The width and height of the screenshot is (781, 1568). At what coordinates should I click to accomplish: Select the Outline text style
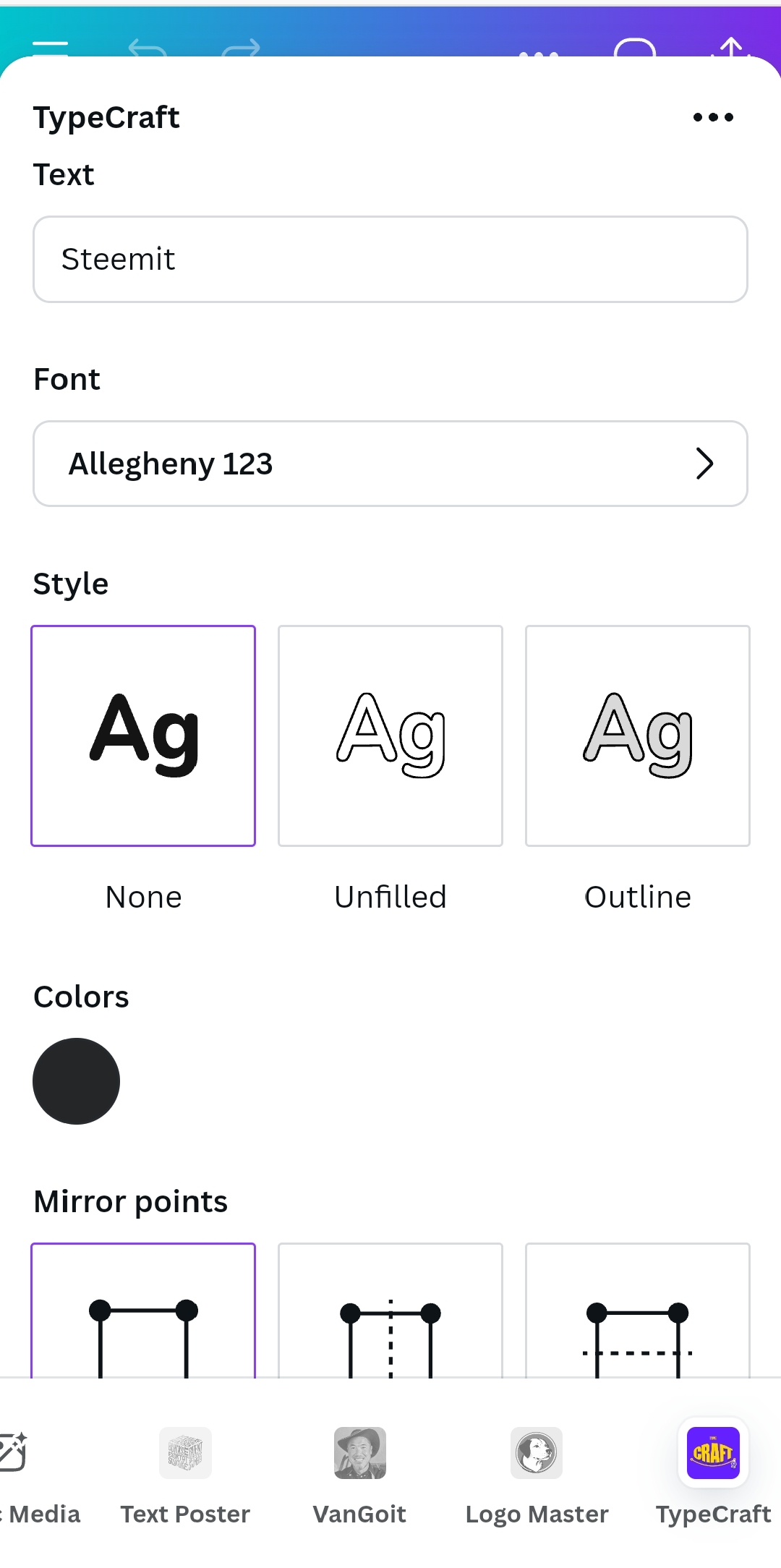(638, 736)
